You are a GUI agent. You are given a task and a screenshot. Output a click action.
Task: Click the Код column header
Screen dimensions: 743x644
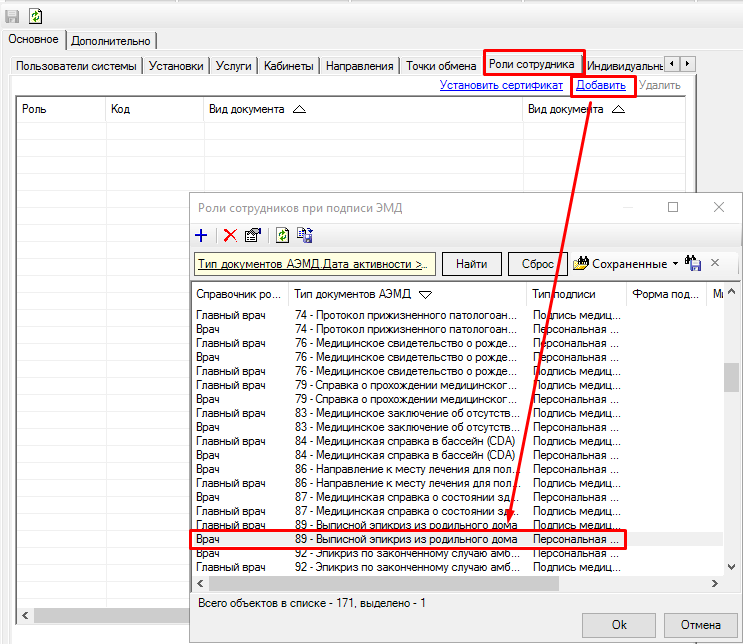point(154,109)
